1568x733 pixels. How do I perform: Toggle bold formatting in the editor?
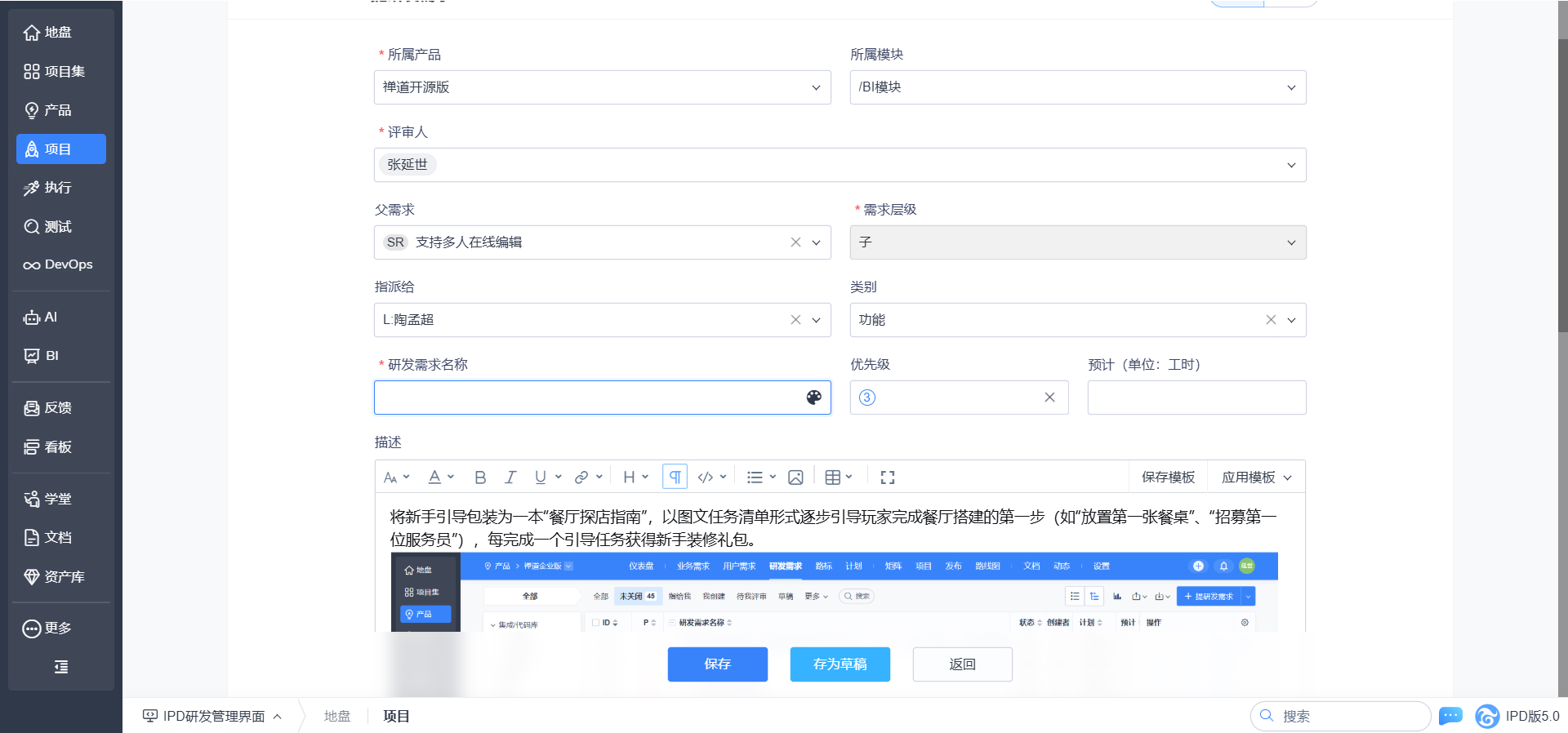point(480,478)
